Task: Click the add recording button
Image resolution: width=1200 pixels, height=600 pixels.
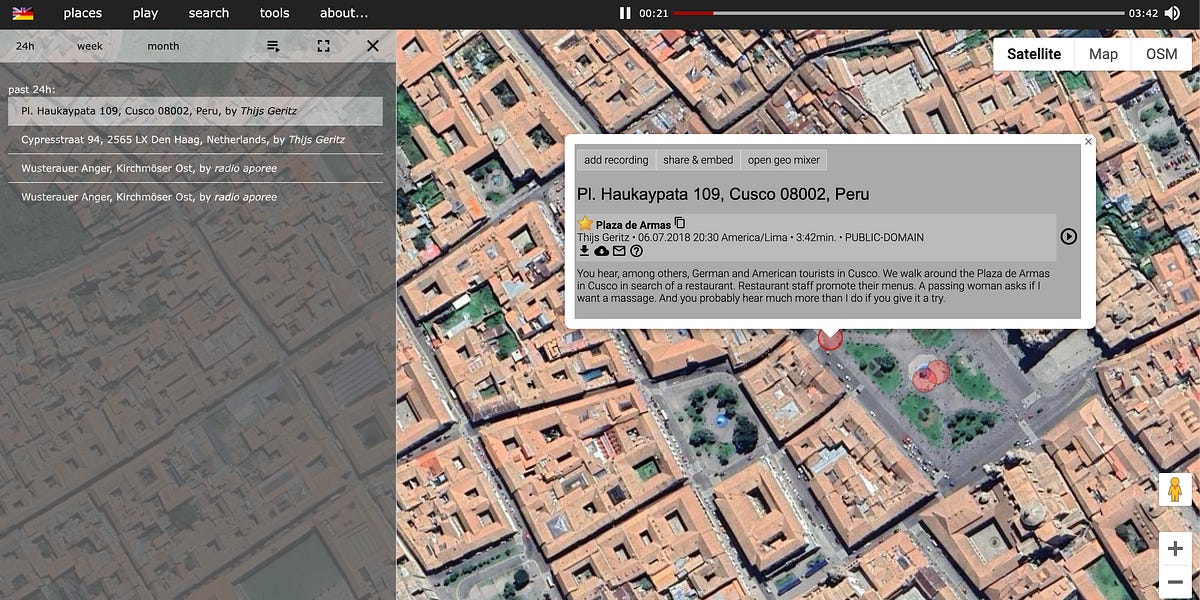Action: pos(616,160)
